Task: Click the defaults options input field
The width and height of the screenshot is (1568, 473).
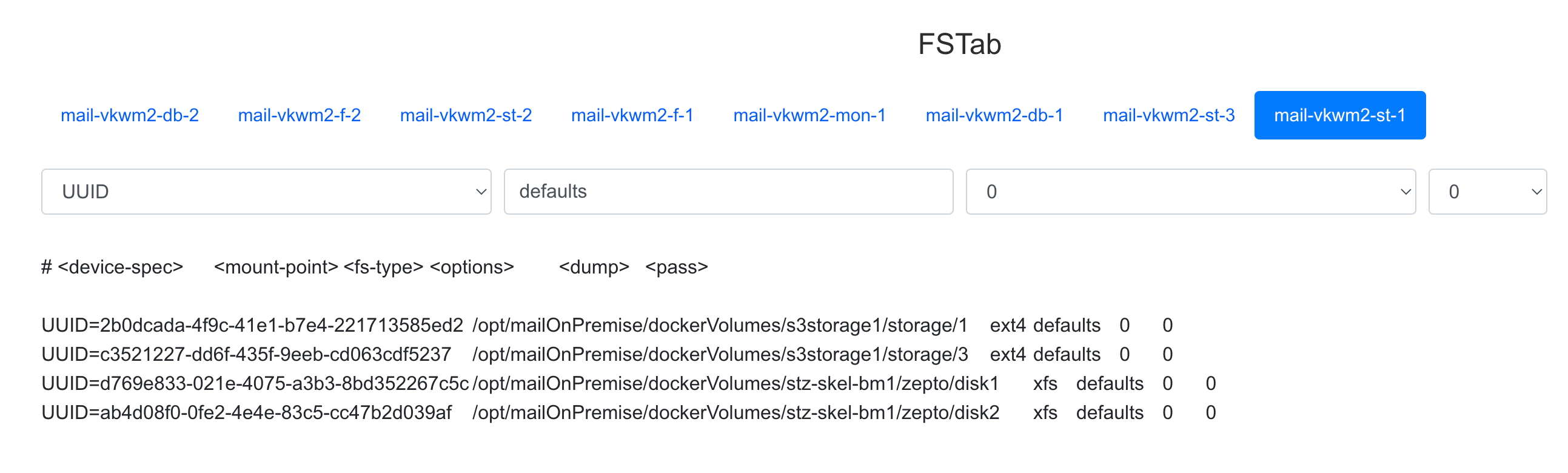Action: coord(728,192)
